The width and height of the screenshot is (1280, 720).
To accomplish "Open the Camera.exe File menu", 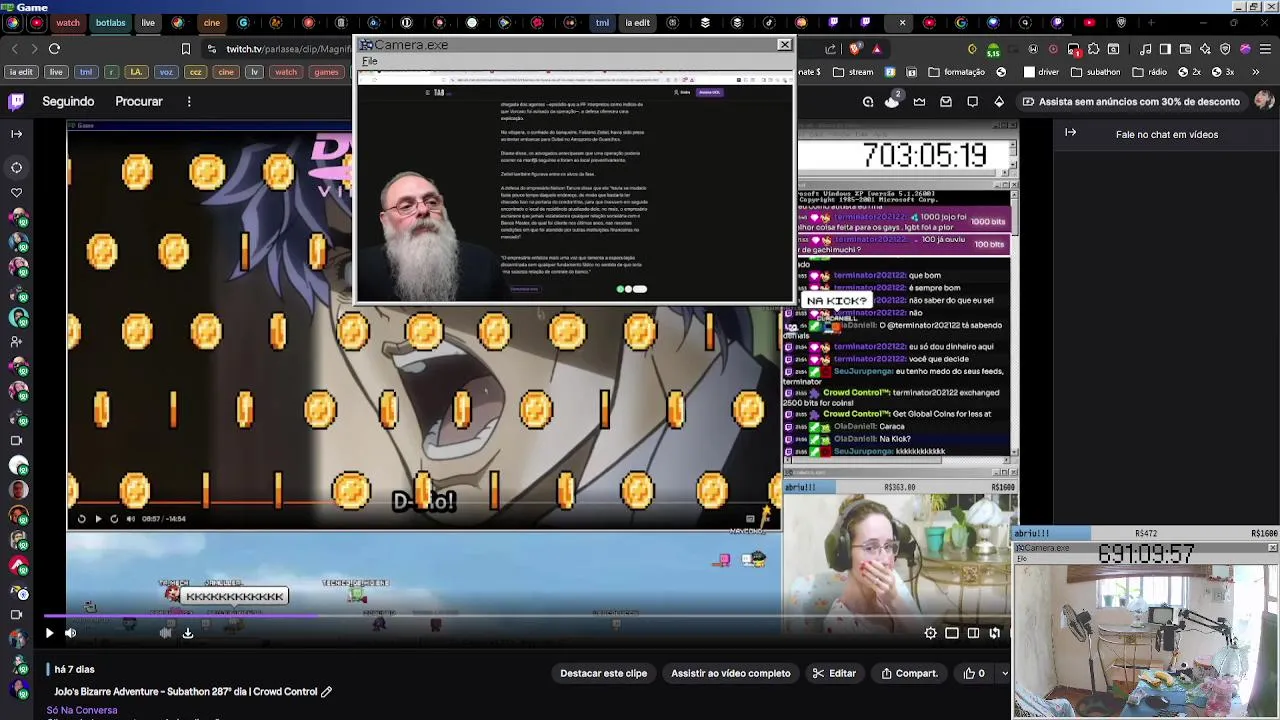I will point(370,61).
